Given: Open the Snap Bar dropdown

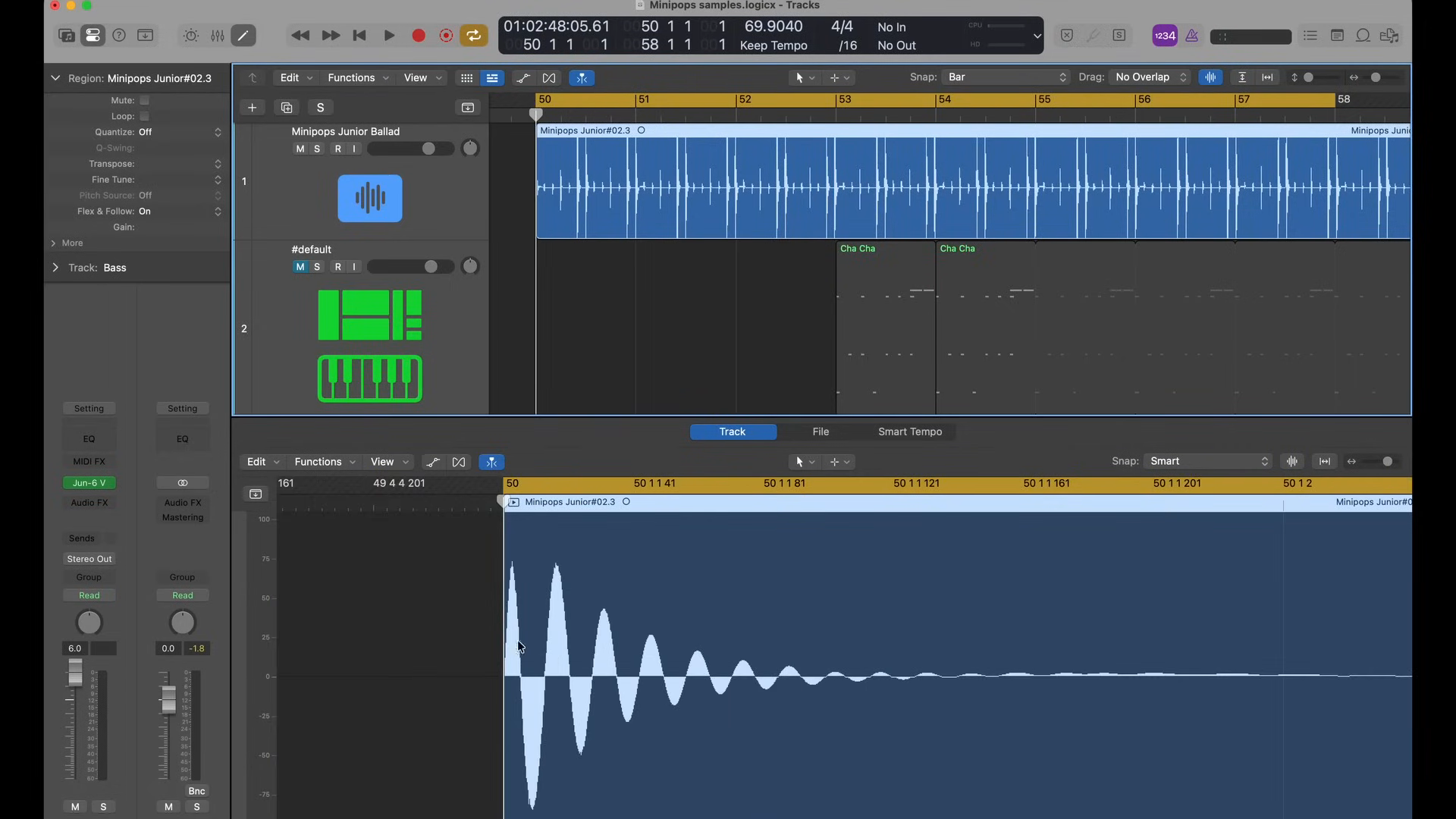Looking at the screenshot, I should click(1006, 77).
